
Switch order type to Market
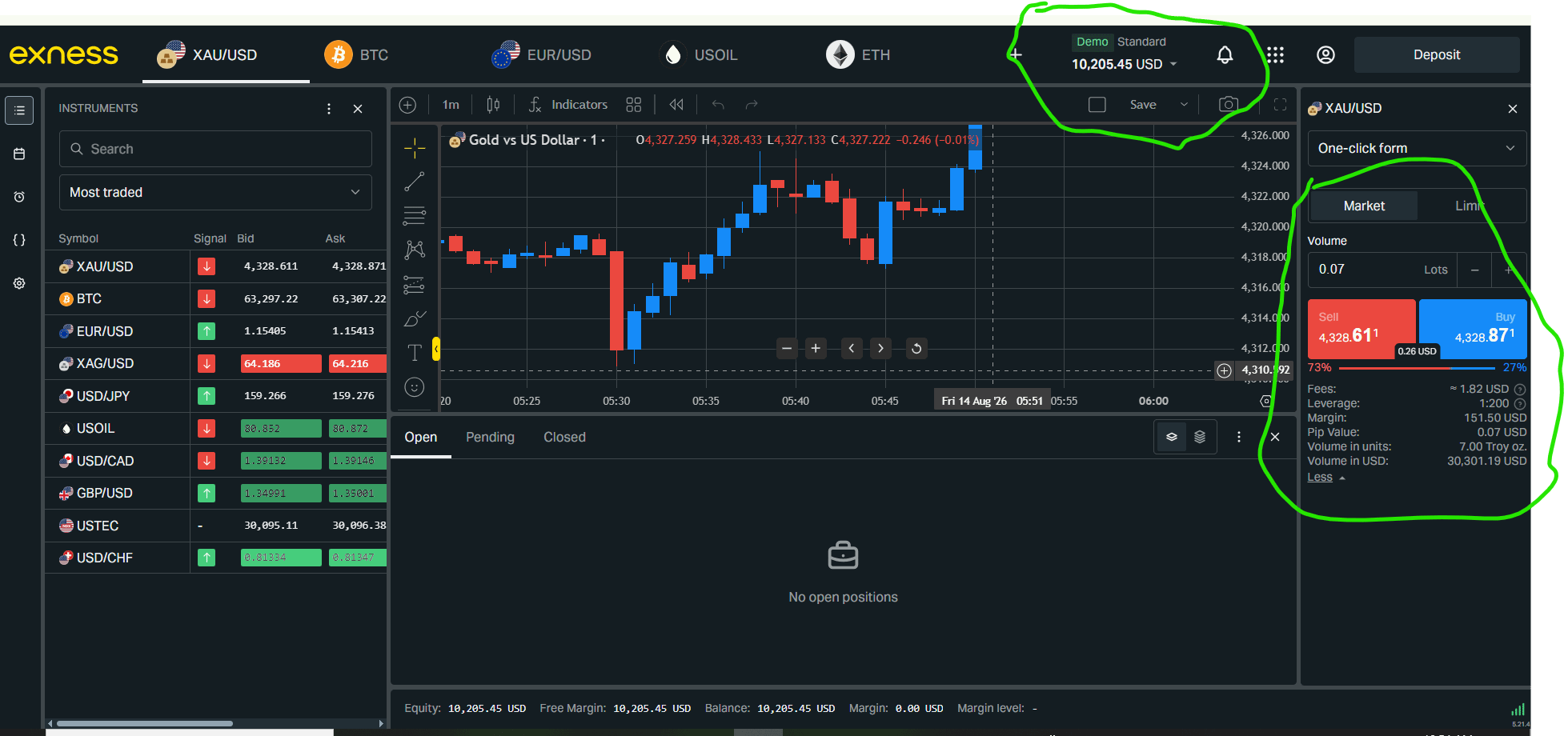tap(1364, 206)
